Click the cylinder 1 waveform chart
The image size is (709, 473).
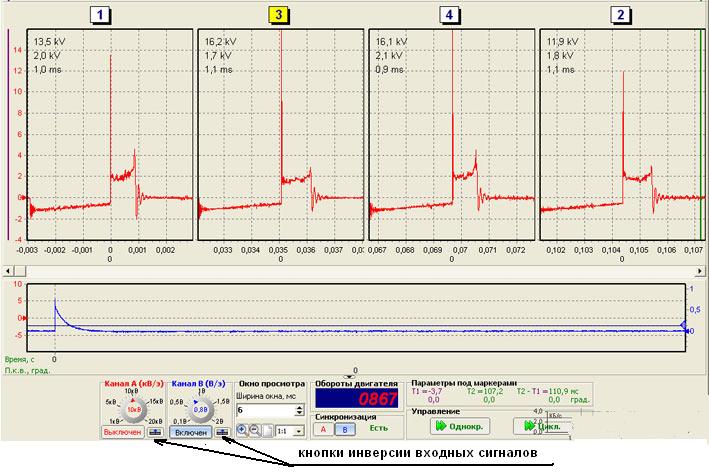tap(110, 134)
